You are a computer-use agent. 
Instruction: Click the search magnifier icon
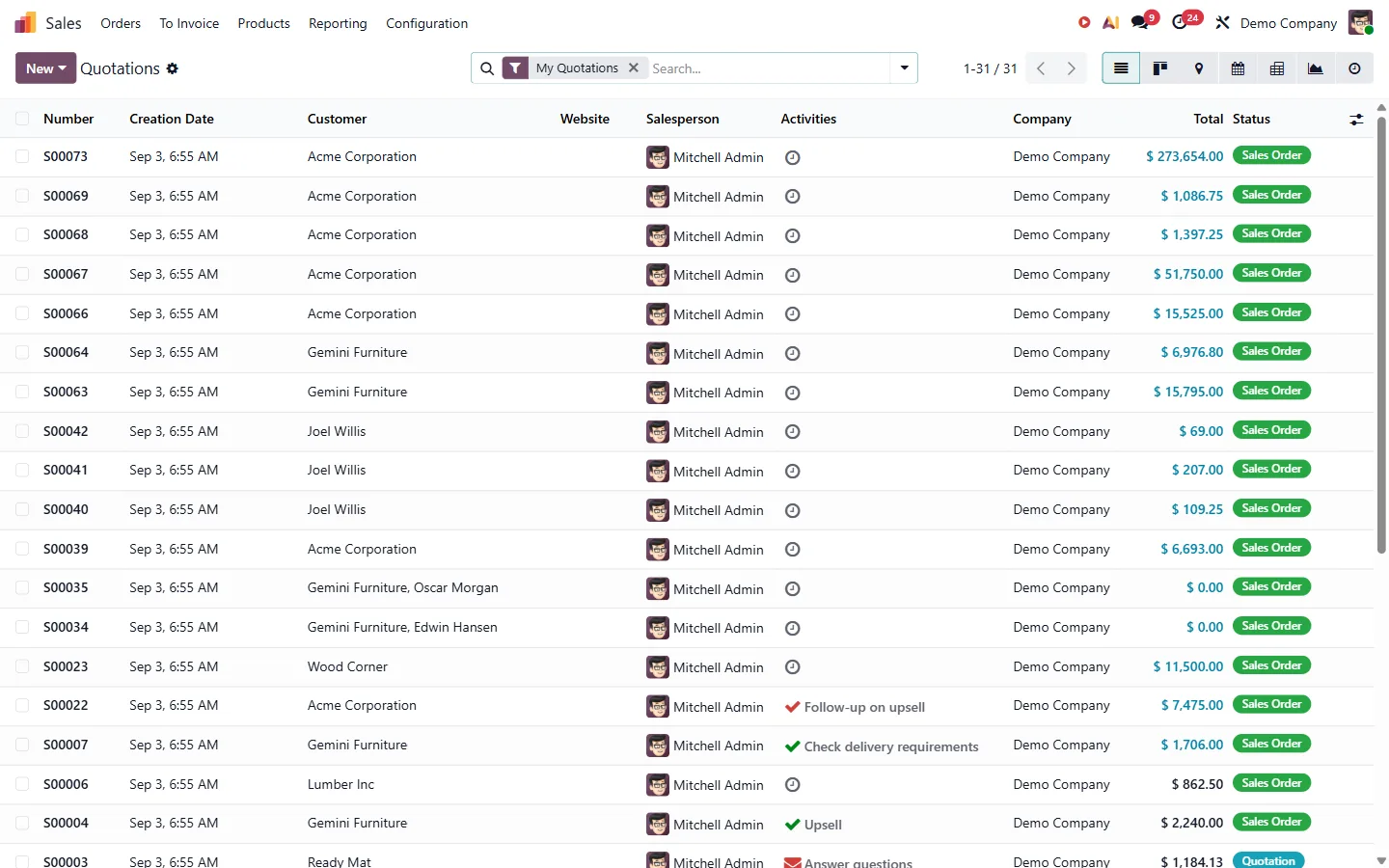[x=487, y=68]
